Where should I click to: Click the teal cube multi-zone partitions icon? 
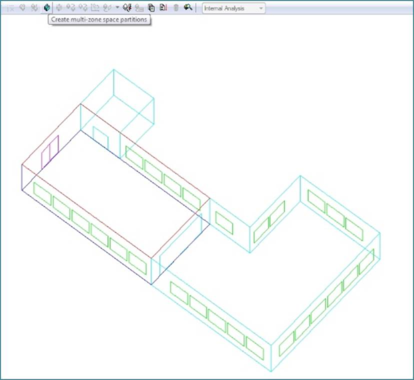(x=47, y=7)
